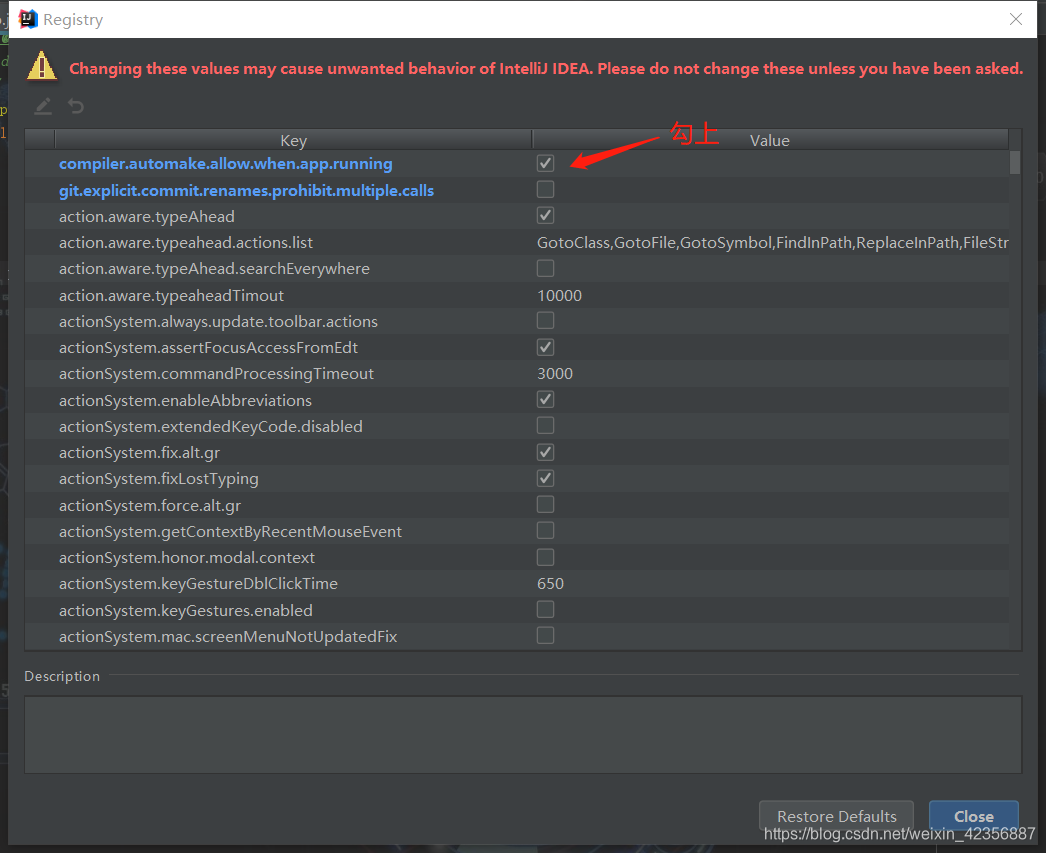The width and height of the screenshot is (1046, 853).
Task: Close the Registry dialog with X
Action: pos(1015,19)
